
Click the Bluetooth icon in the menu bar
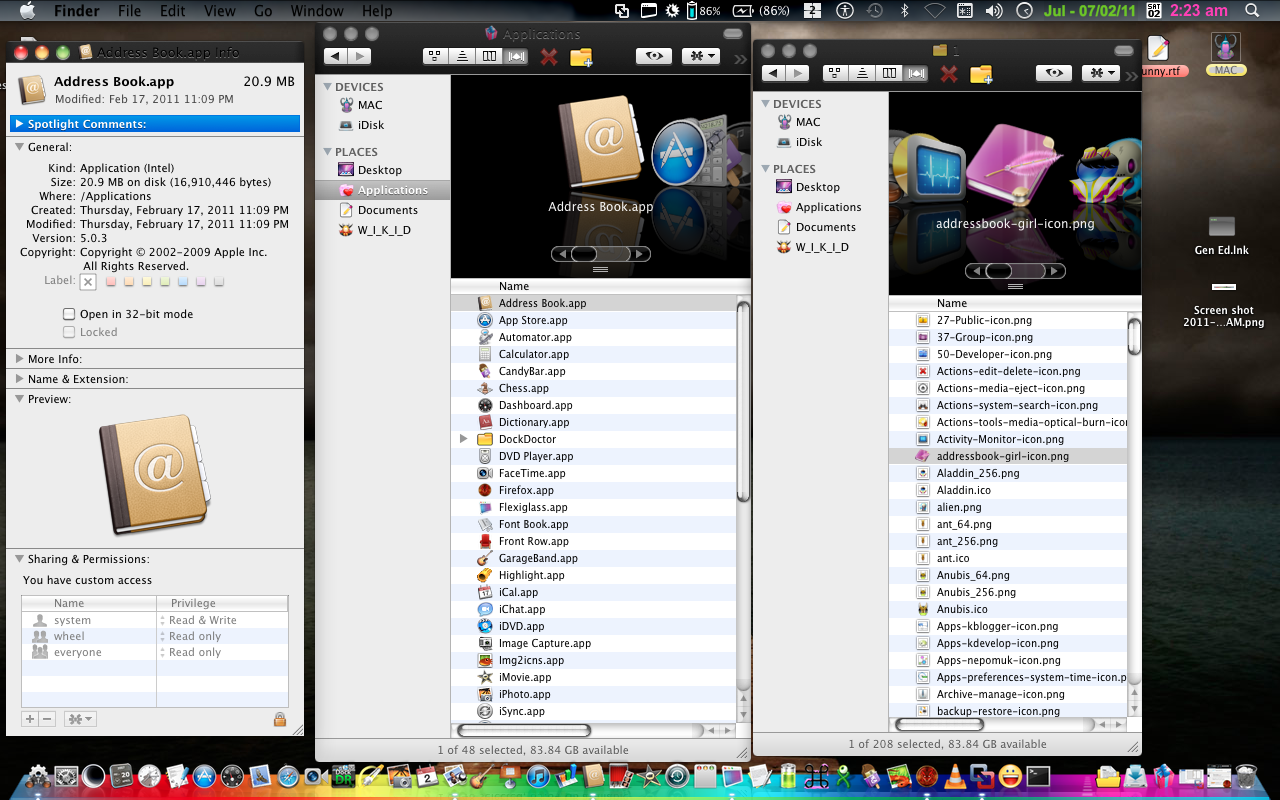tap(905, 11)
